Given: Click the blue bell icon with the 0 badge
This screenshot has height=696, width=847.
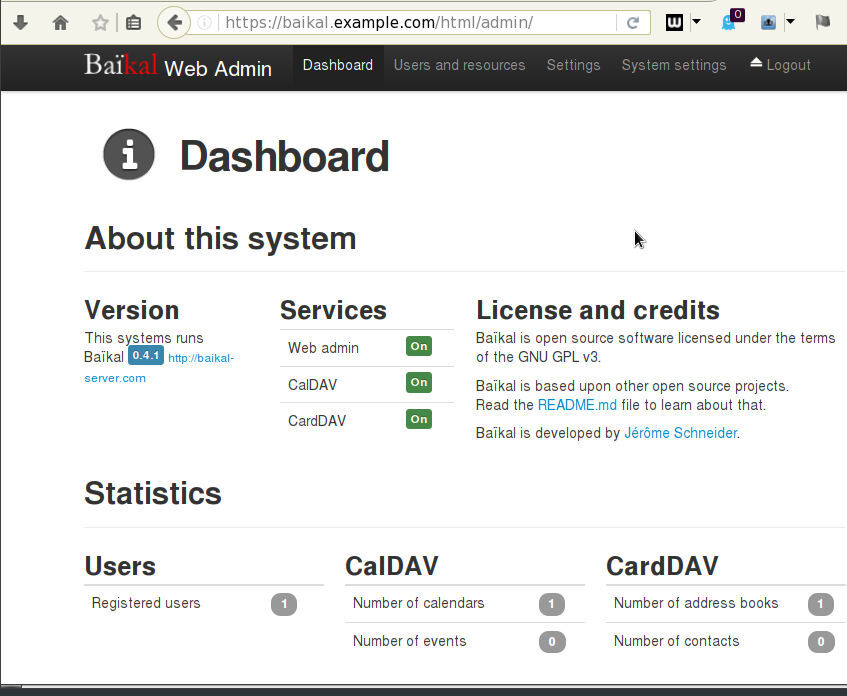Looking at the screenshot, I should click(x=729, y=22).
